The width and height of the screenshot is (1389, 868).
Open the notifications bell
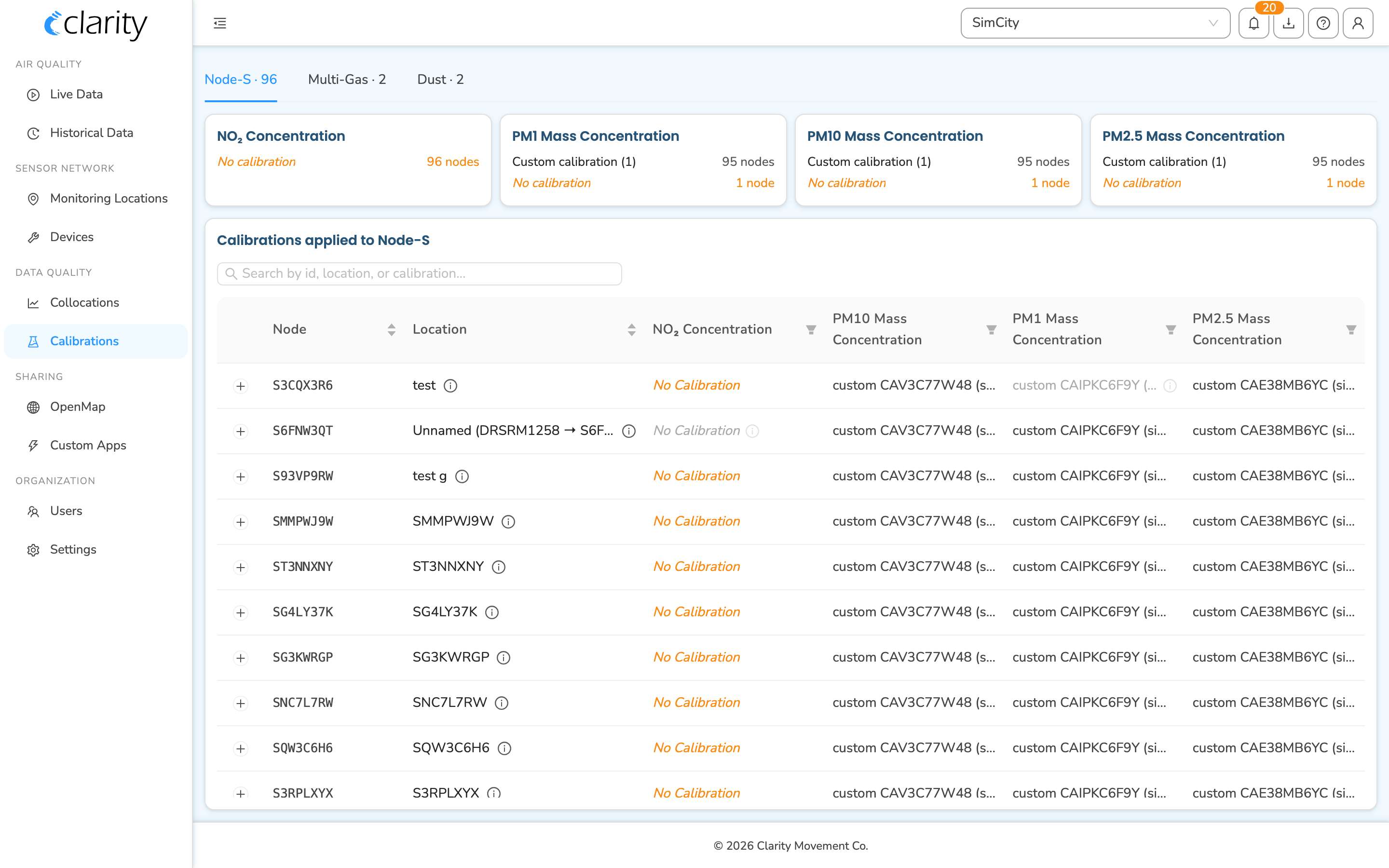tap(1253, 23)
